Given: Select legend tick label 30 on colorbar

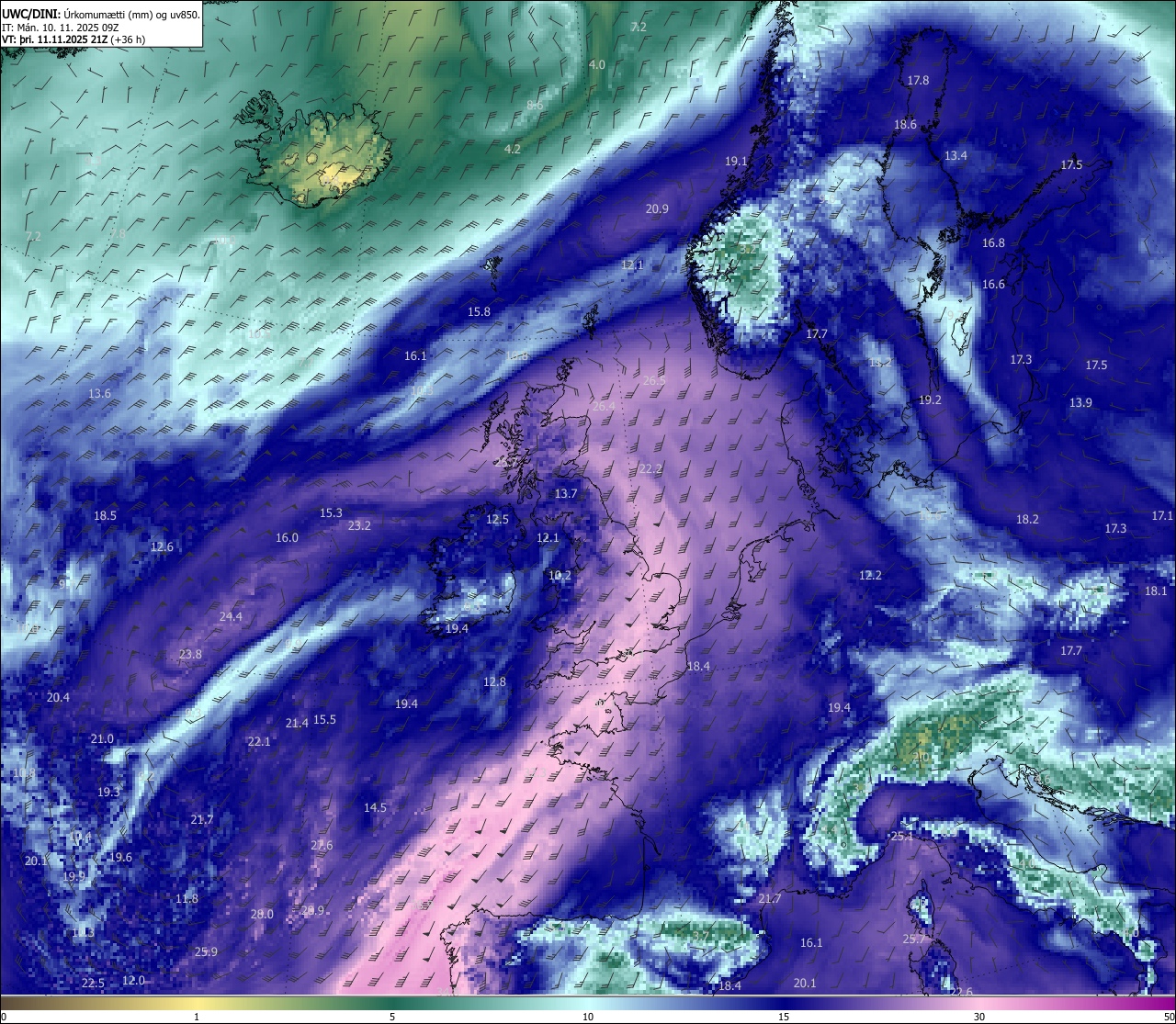Looking at the screenshot, I should pos(979,1017).
